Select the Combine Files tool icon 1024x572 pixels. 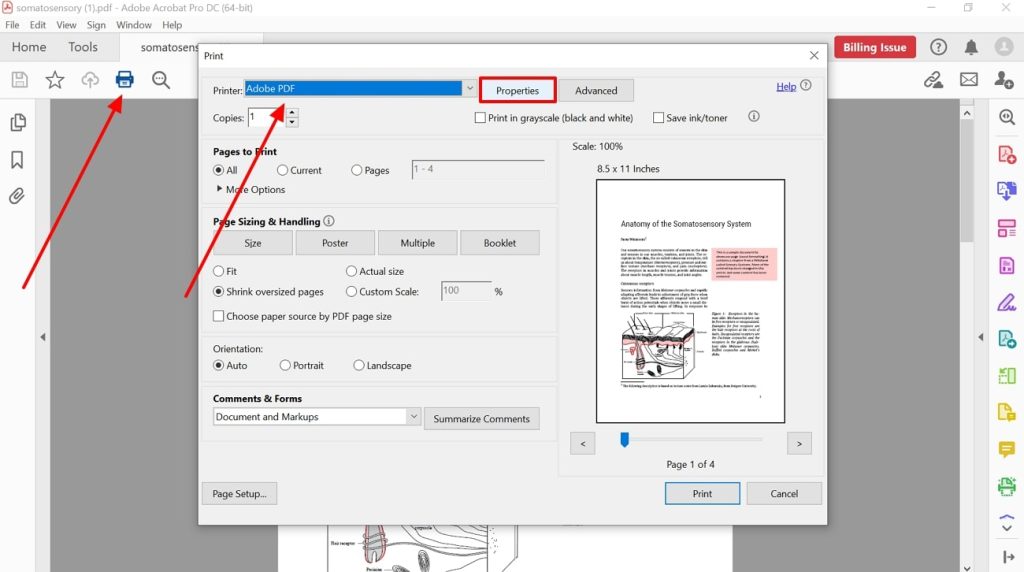point(1007,191)
